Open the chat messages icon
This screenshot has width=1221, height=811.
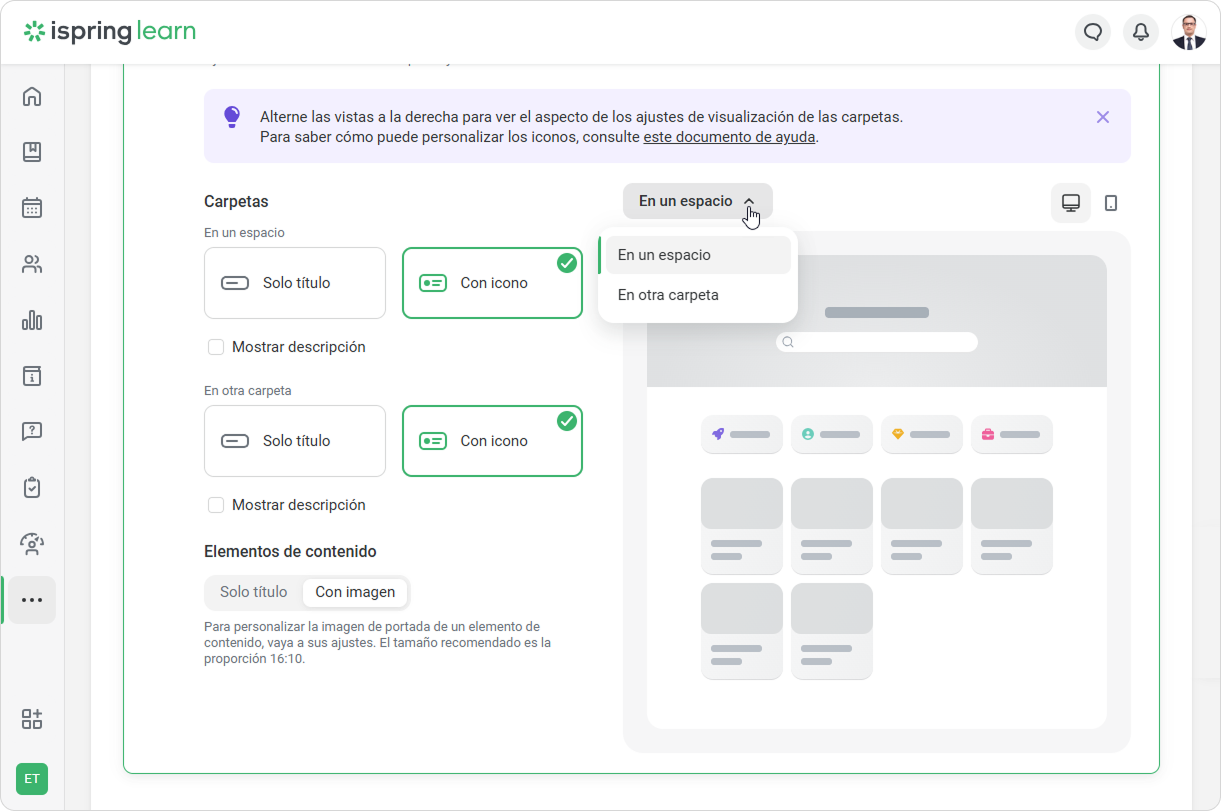coord(1093,32)
